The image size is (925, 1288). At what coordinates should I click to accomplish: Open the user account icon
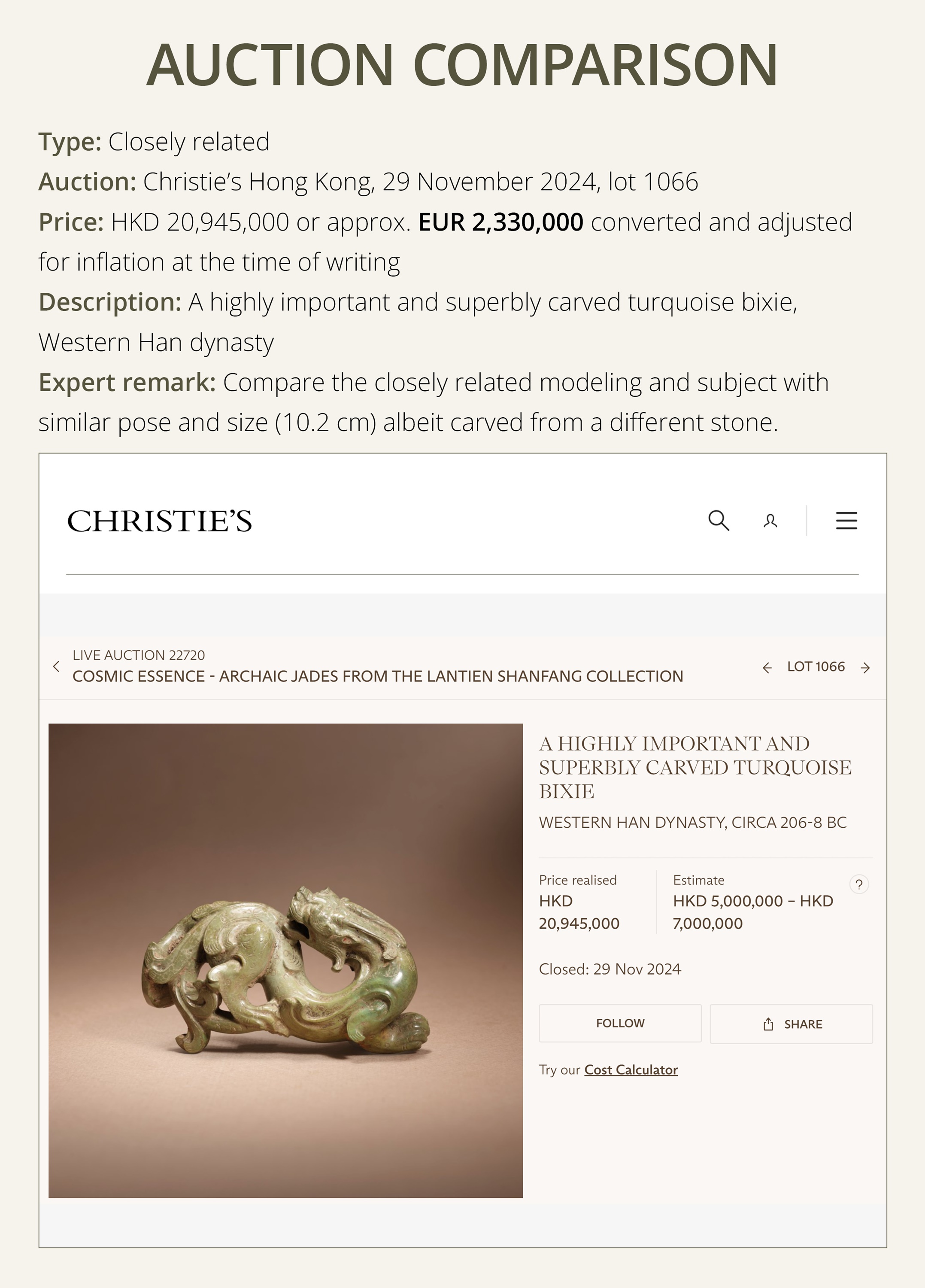[770, 521]
